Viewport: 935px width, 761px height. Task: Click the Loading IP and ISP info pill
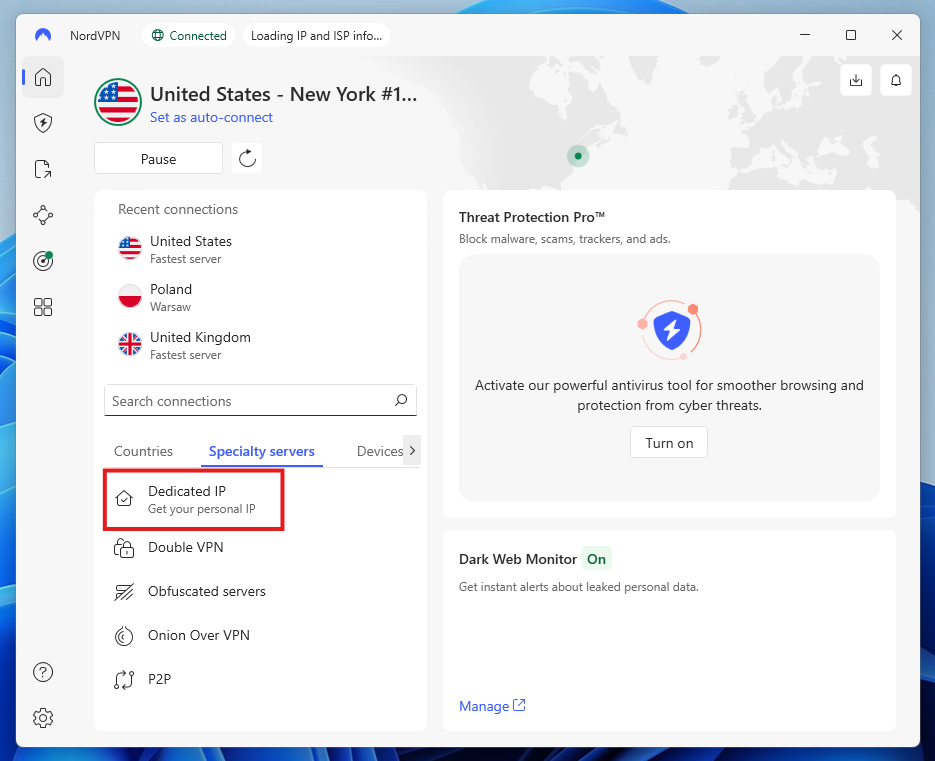(x=316, y=36)
